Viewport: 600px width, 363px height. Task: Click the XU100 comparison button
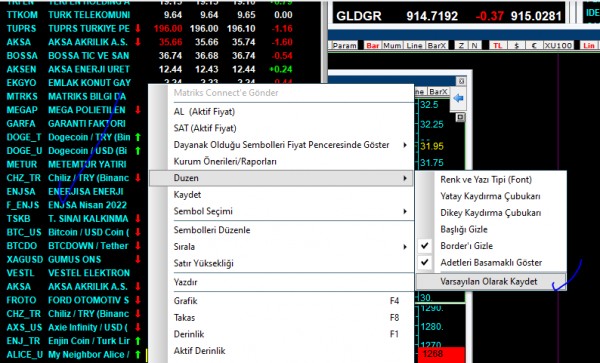(558, 46)
